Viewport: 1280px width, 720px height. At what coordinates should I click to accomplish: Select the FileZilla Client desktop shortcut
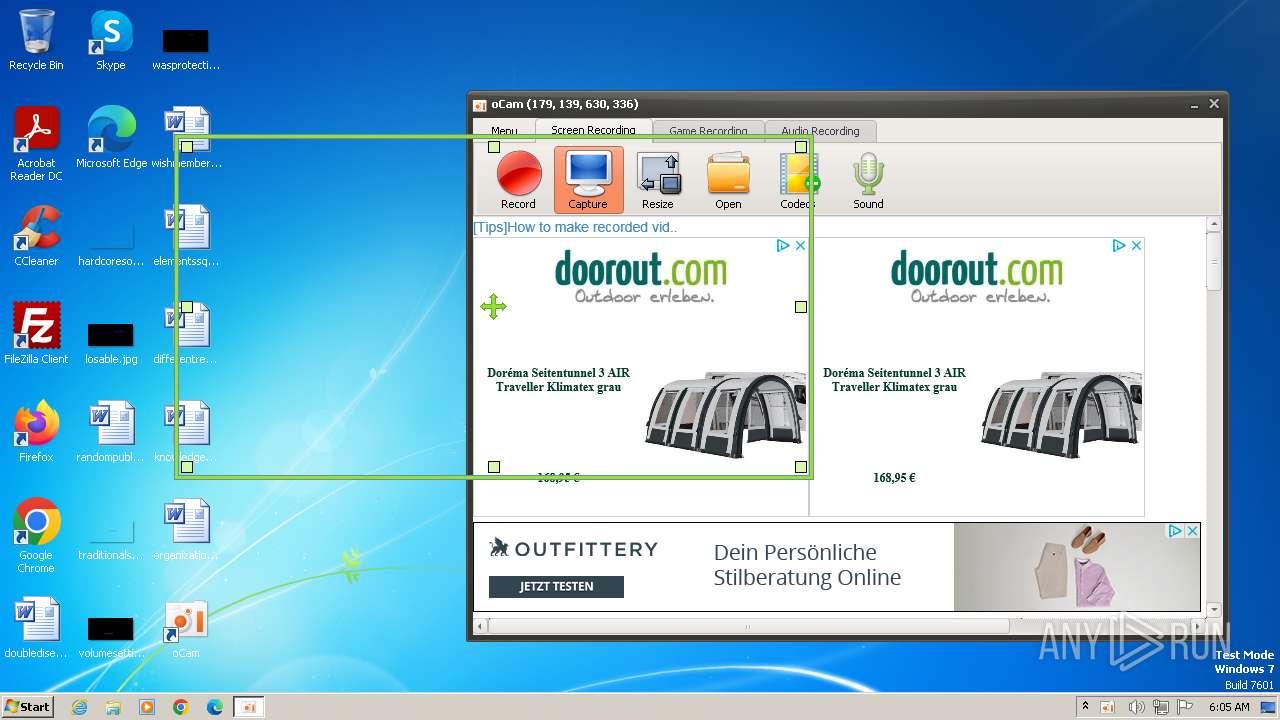[36, 334]
